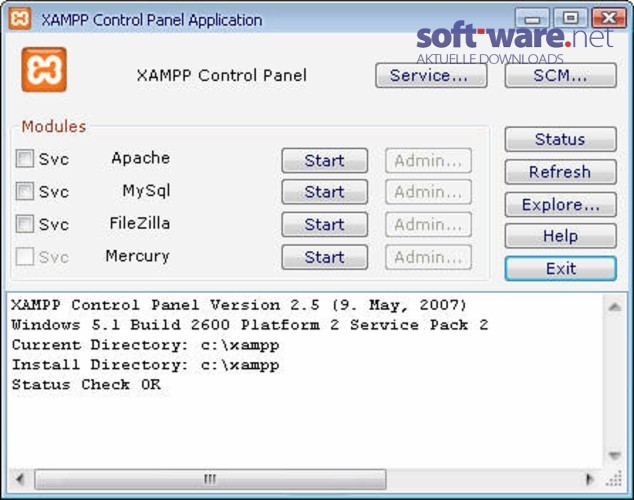Open Admin for Apache

(428, 160)
